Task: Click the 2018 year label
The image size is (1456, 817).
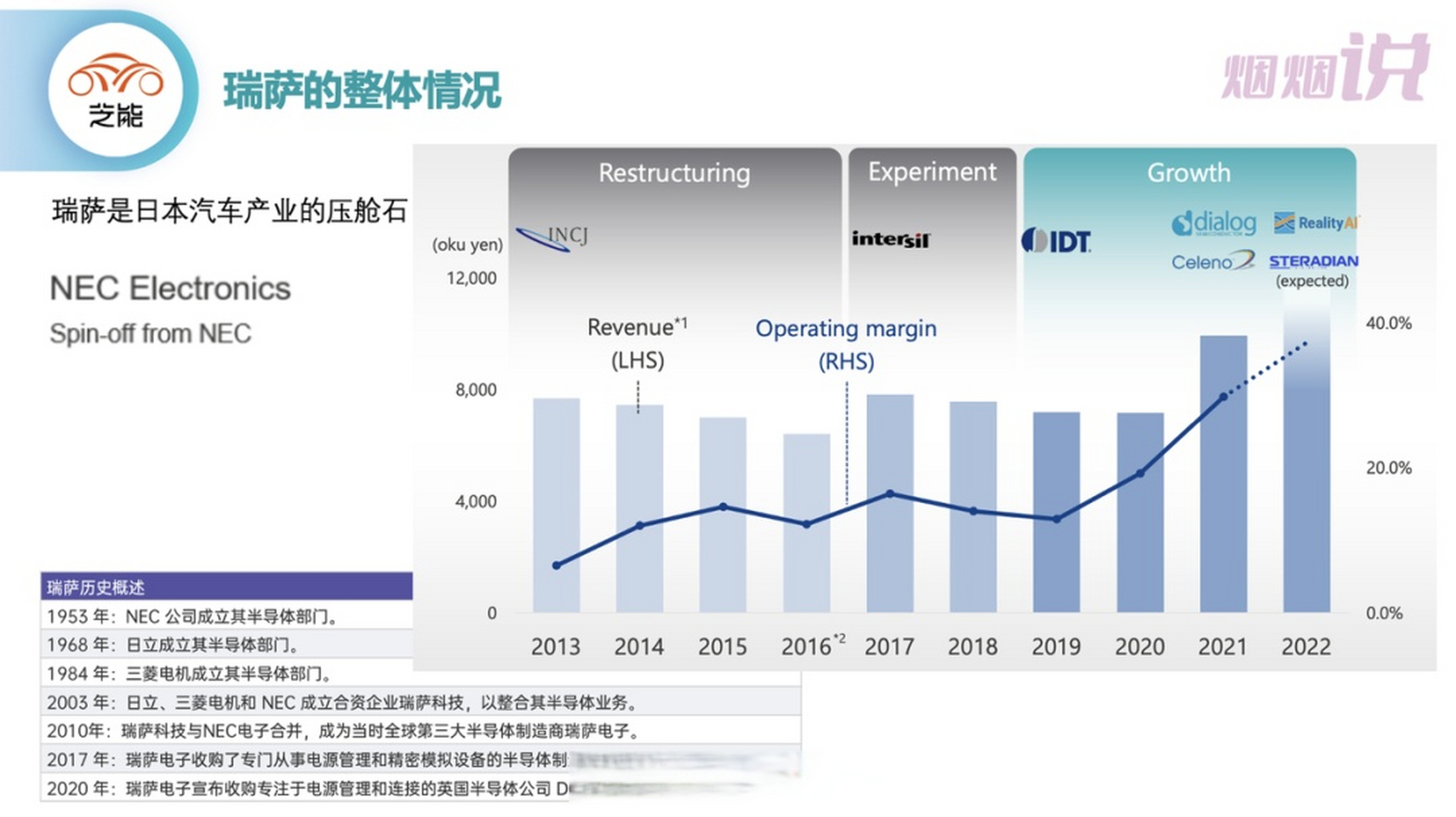Action: click(973, 647)
